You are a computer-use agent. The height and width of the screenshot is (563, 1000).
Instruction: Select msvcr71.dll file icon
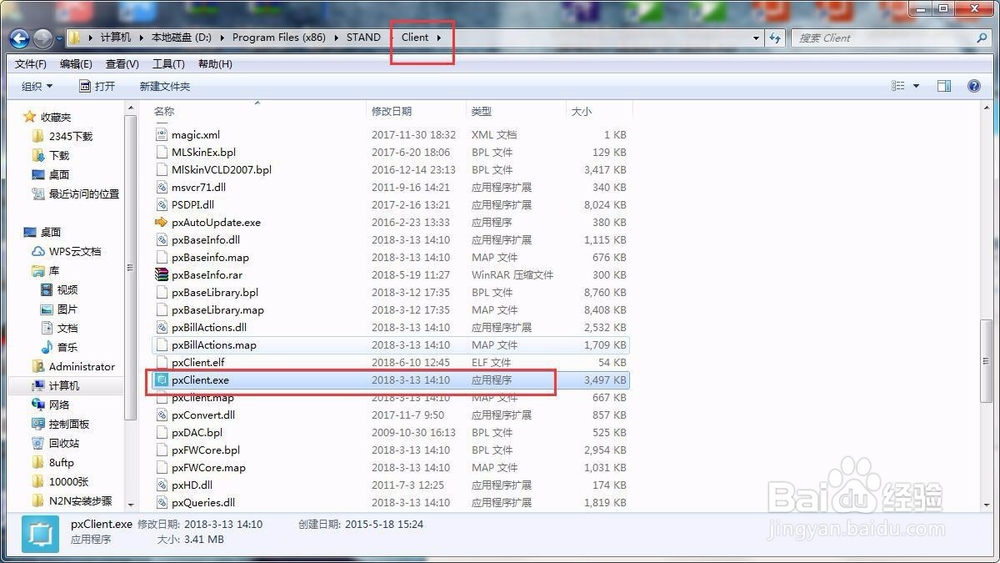[x=161, y=187]
